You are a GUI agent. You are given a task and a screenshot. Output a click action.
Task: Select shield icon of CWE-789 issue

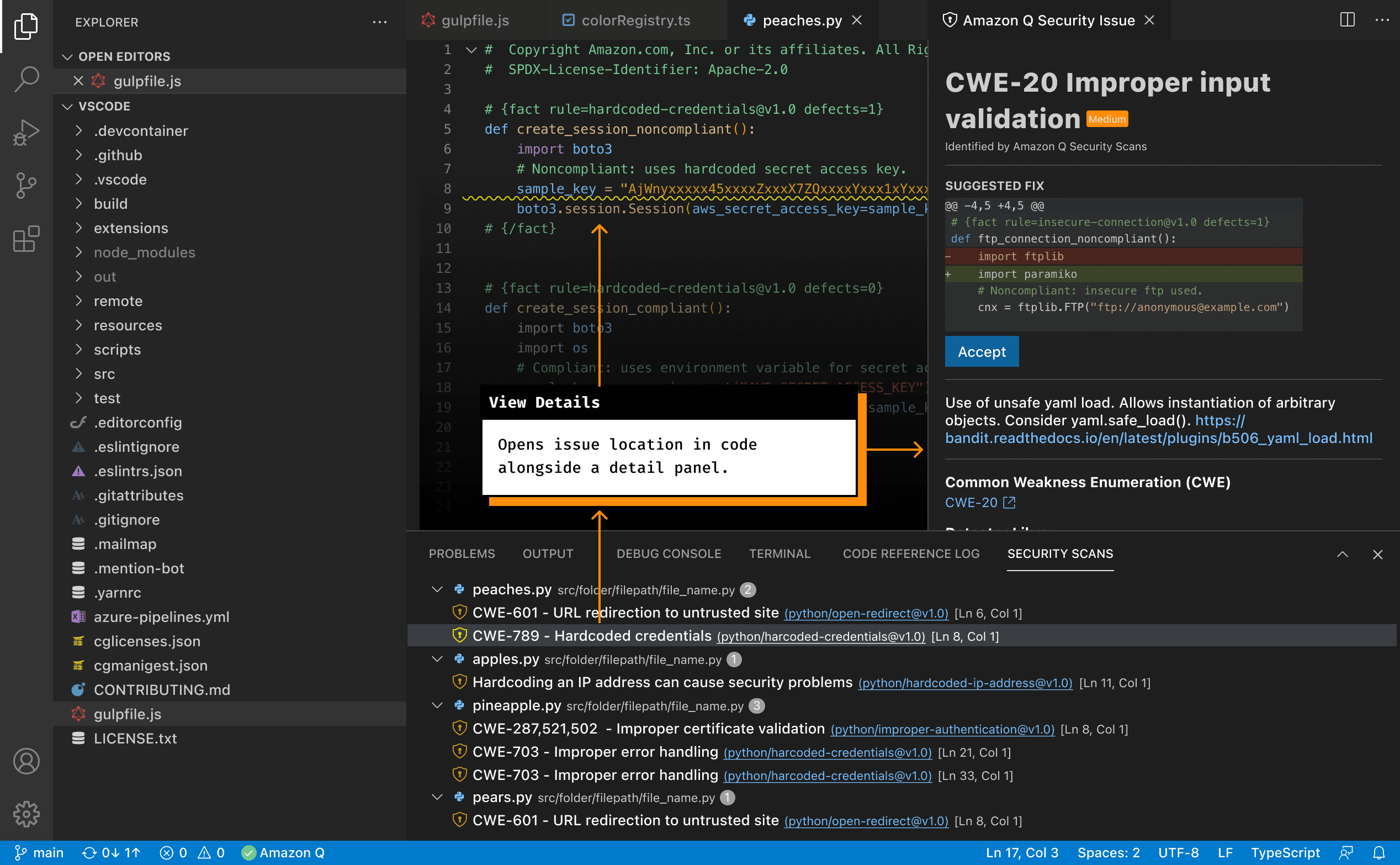[x=460, y=635]
